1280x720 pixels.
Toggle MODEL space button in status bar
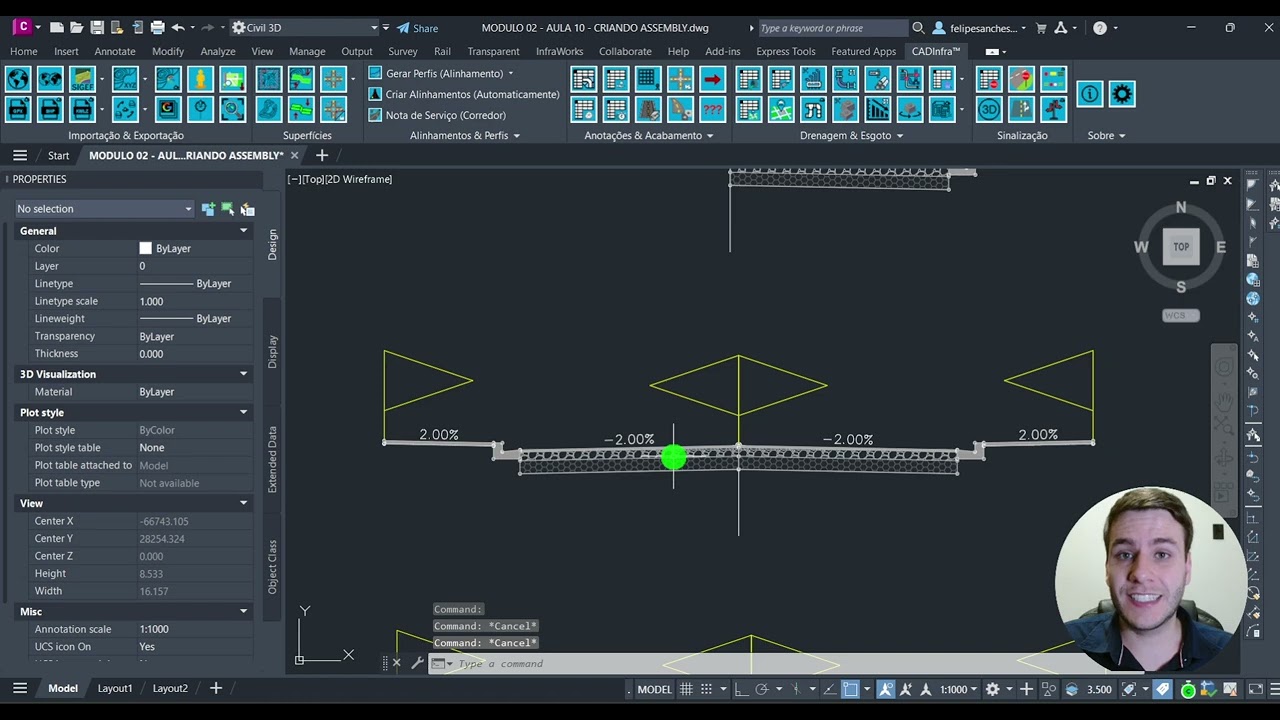pos(655,689)
